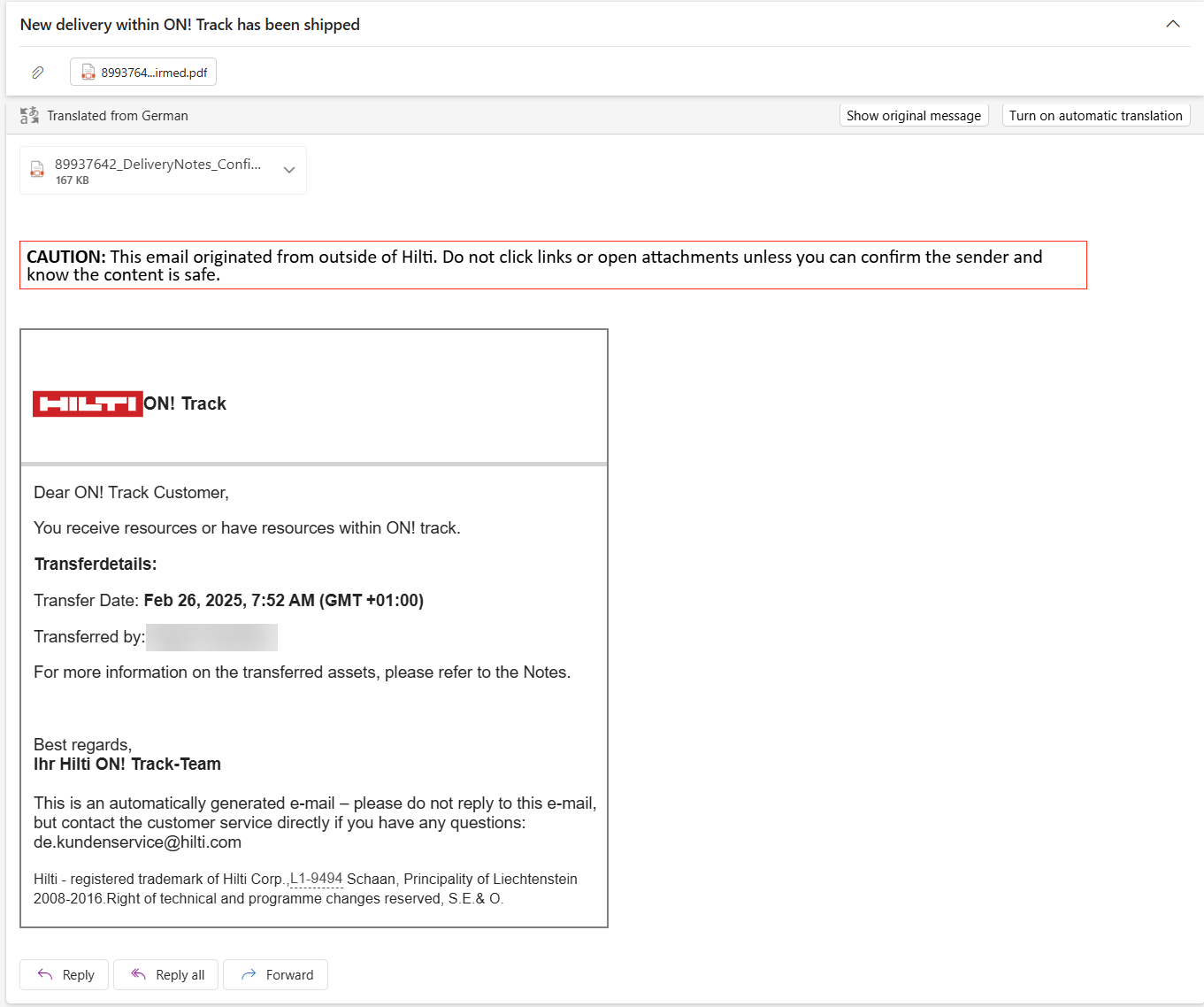
Task: Turn on automatic translation
Action: (x=1096, y=116)
